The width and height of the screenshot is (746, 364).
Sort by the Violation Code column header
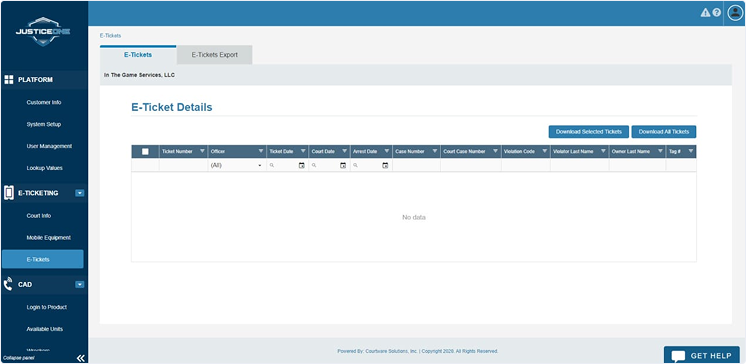click(519, 151)
